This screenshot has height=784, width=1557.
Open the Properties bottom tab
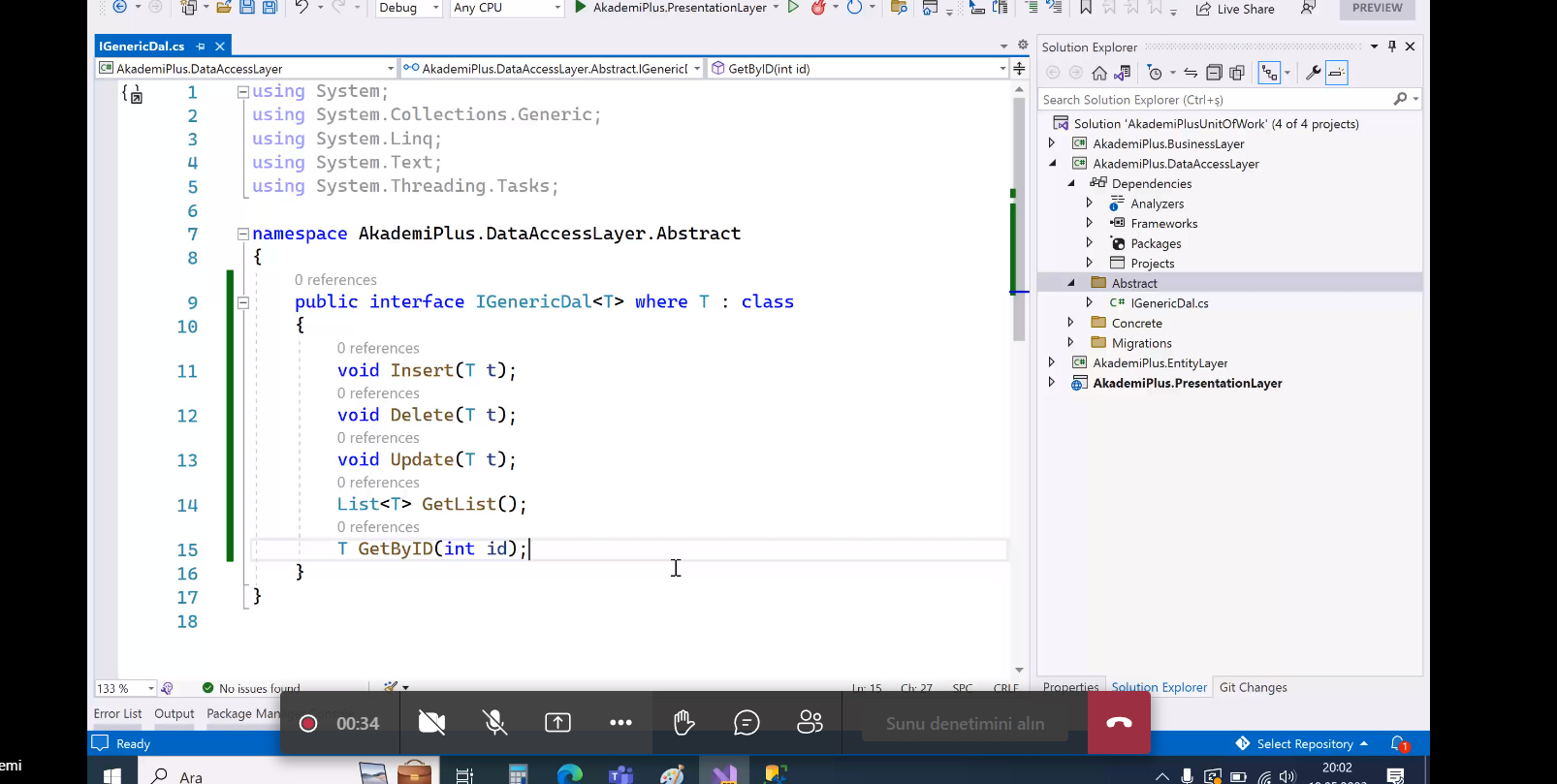pyautogui.click(x=1070, y=687)
